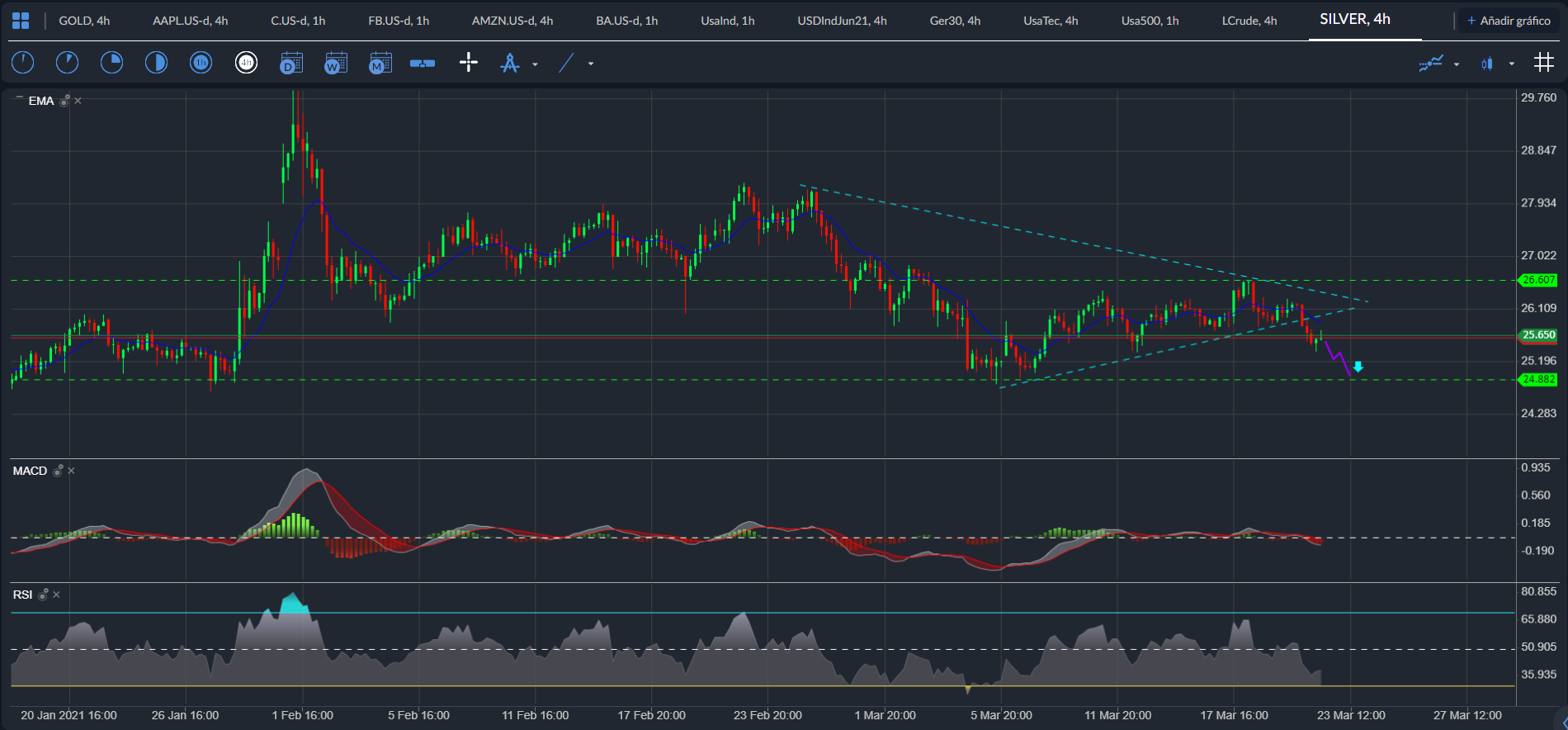Open the AMZN.US-d, 4h tab
The image size is (1568, 730).
pos(512,21)
